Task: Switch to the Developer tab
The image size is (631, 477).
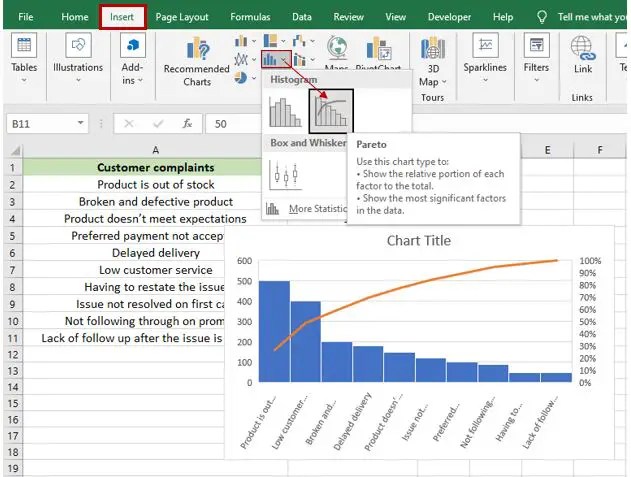Action: coord(449,17)
